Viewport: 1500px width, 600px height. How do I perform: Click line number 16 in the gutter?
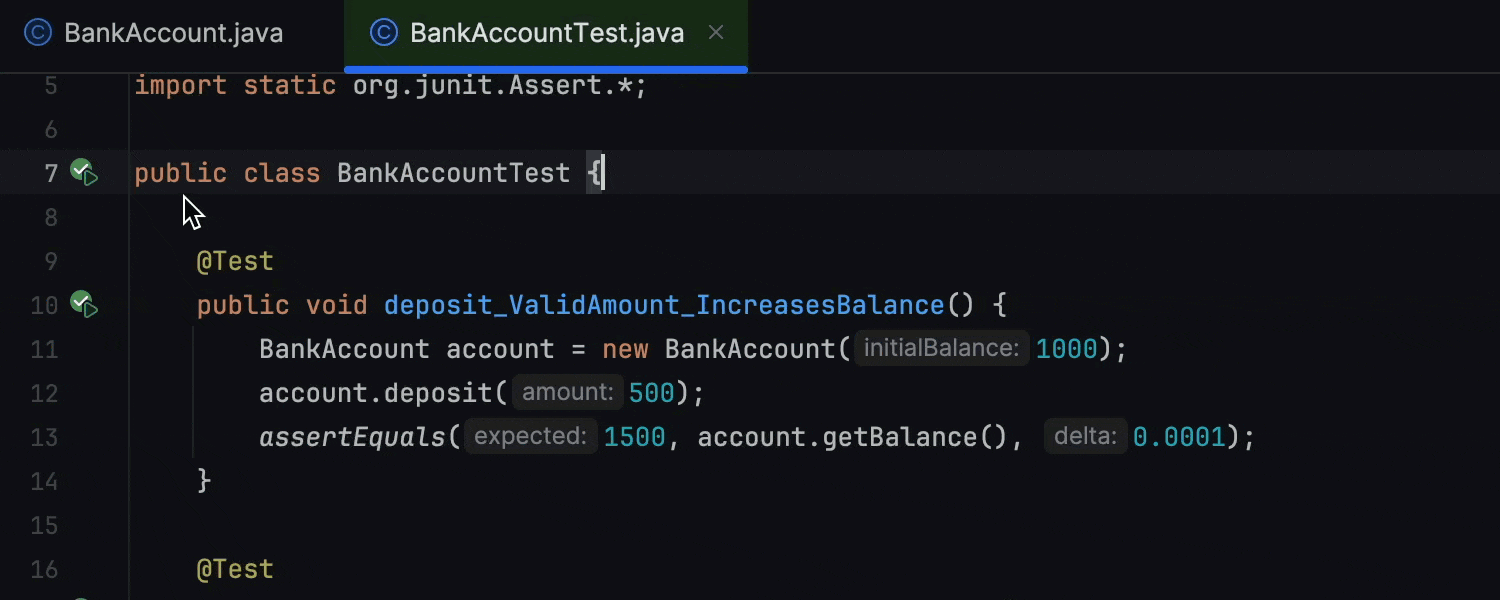pos(44,569)
